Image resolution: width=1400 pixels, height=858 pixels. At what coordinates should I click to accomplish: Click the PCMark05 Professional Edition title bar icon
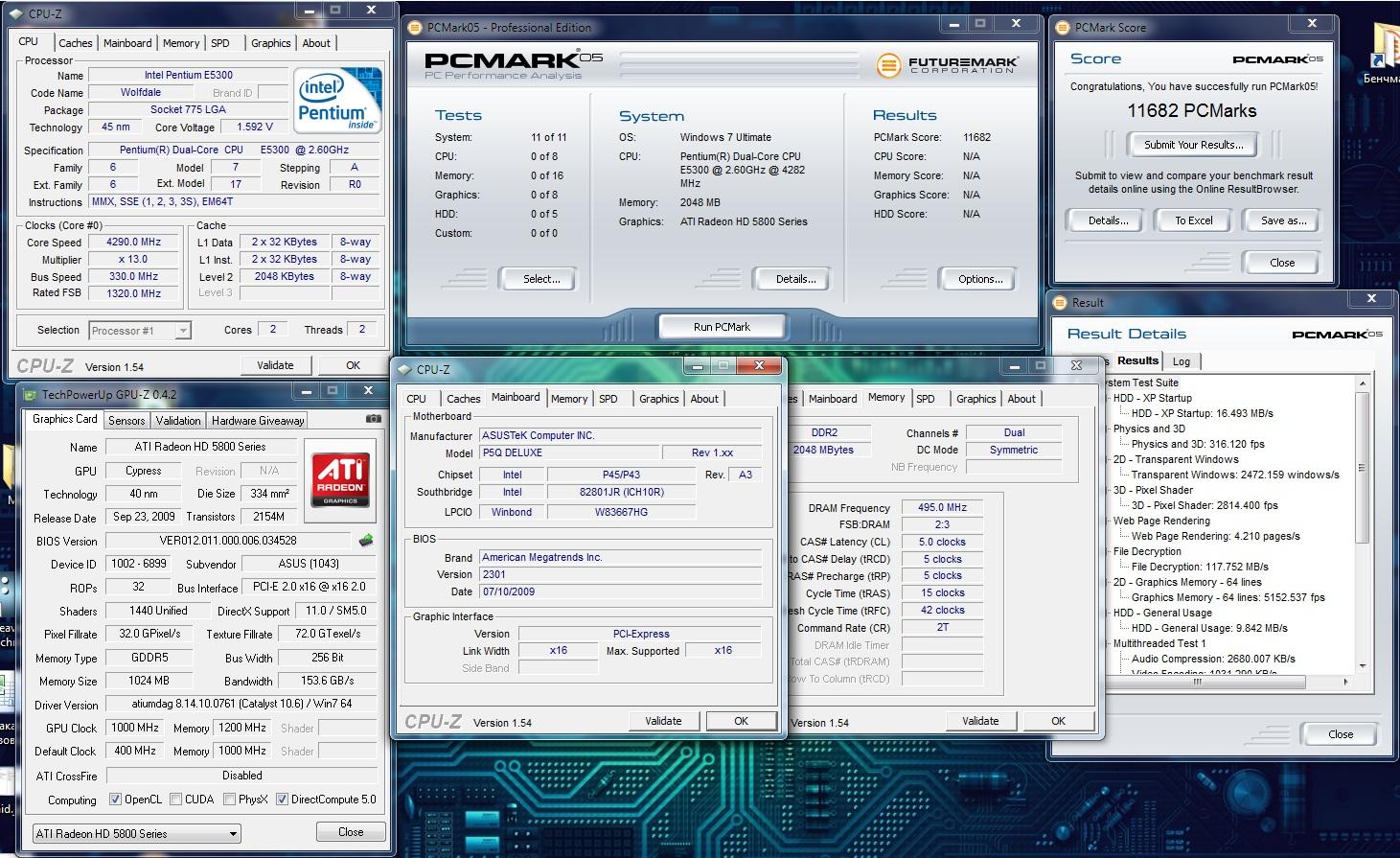pos(416,27)
